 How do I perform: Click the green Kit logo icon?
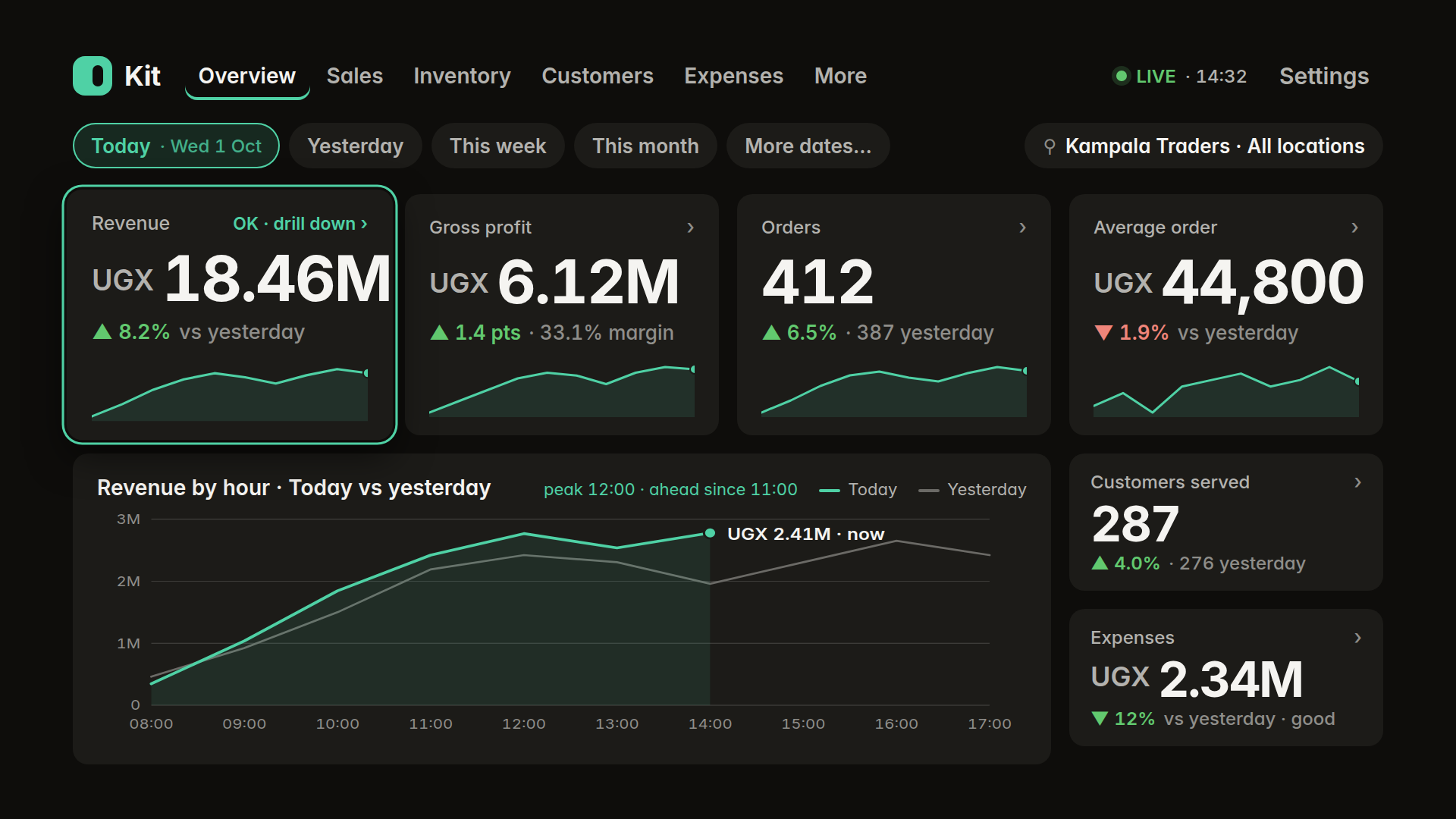click(93, 76)
